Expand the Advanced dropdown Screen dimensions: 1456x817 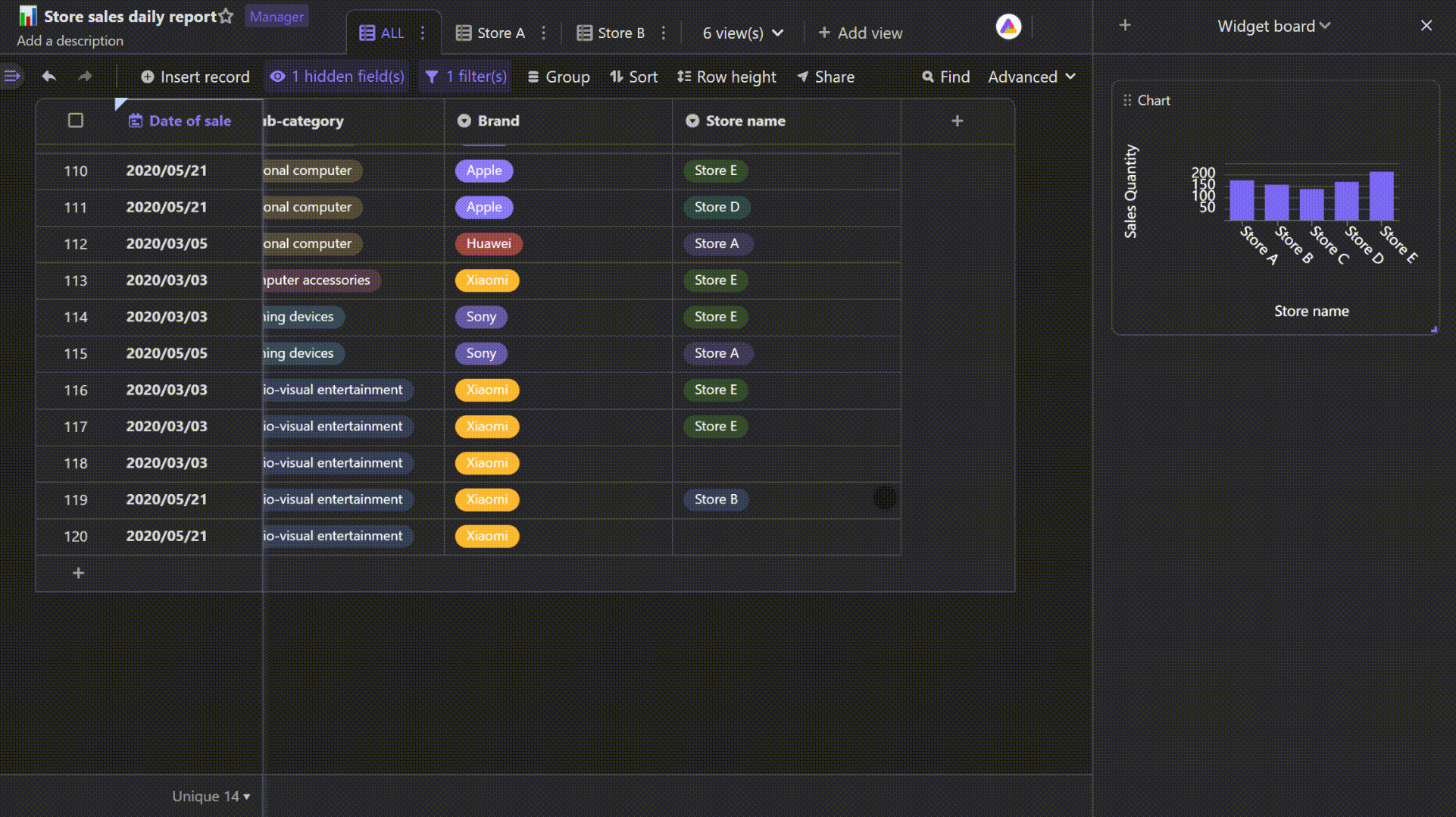pos(1032,77)
